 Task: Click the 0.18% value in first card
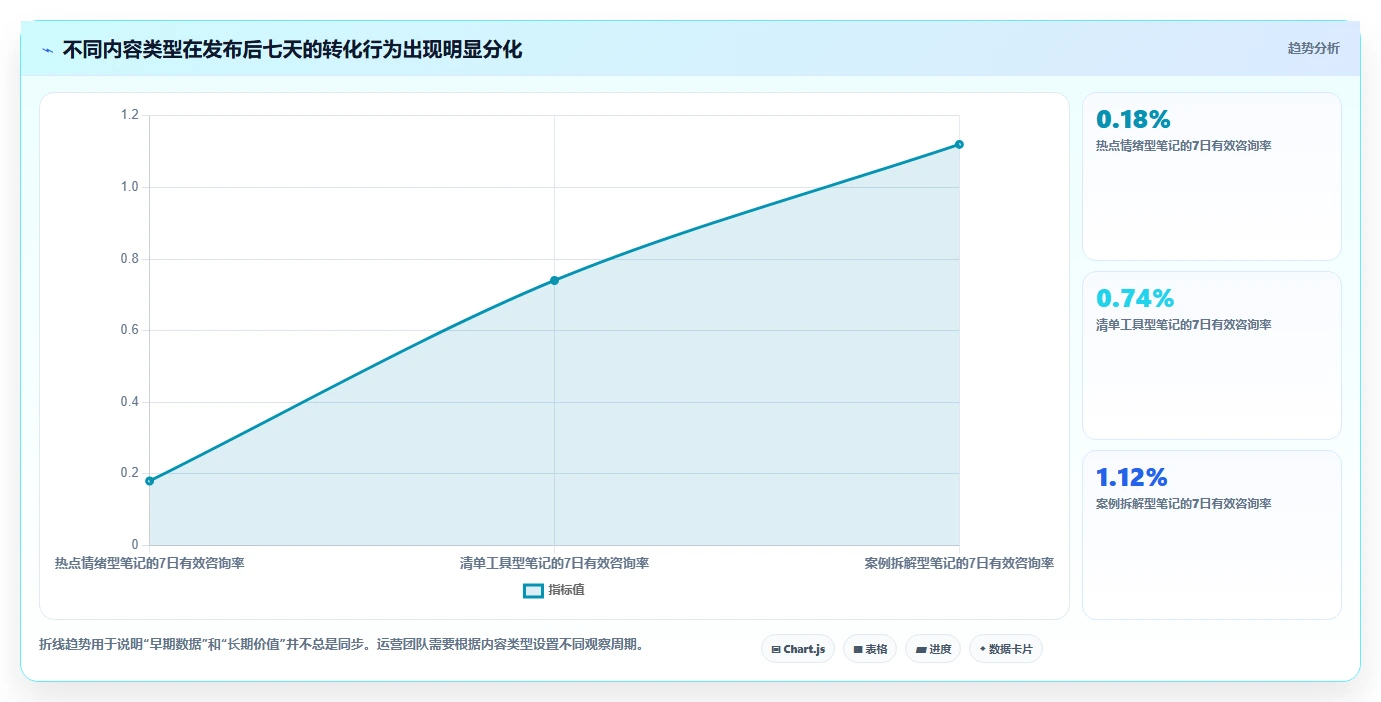click(1133, 120)
